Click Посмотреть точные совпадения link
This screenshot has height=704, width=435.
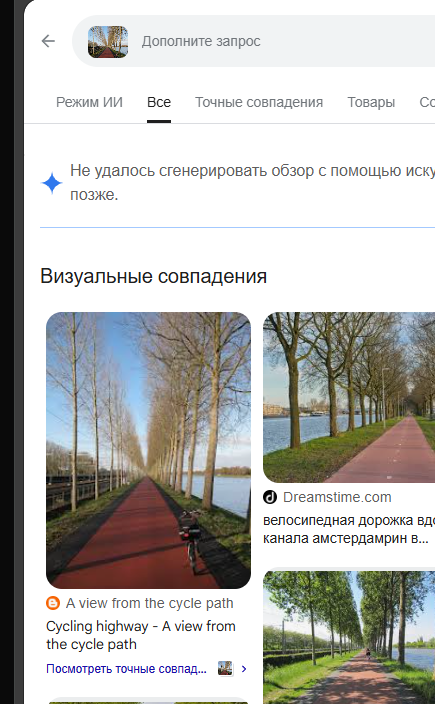(127, 669)
